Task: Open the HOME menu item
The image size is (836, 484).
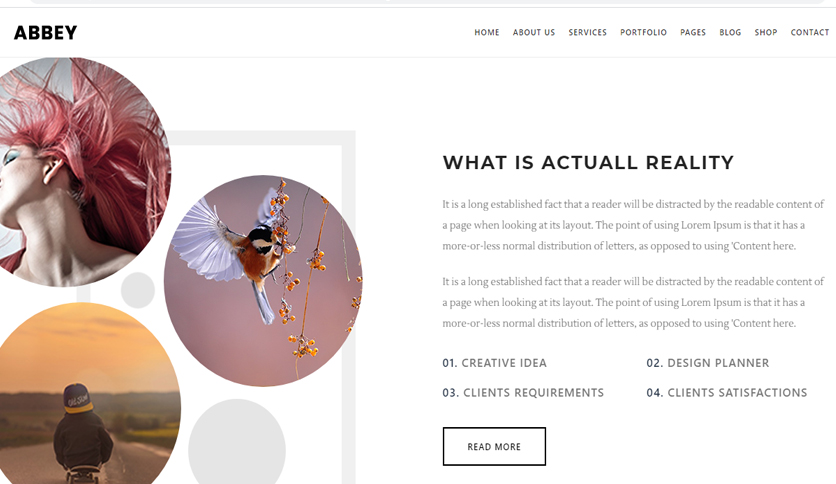Action: (487, 33)
